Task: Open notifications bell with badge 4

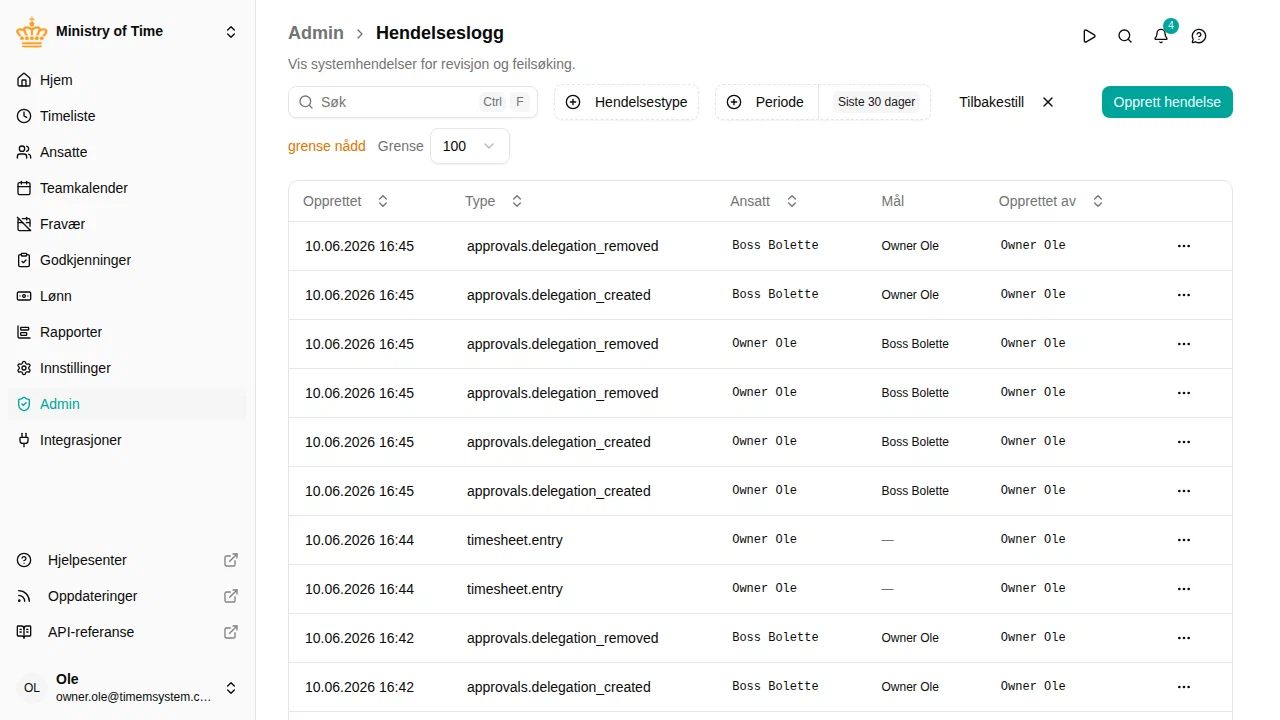Action: point(1161,36)
